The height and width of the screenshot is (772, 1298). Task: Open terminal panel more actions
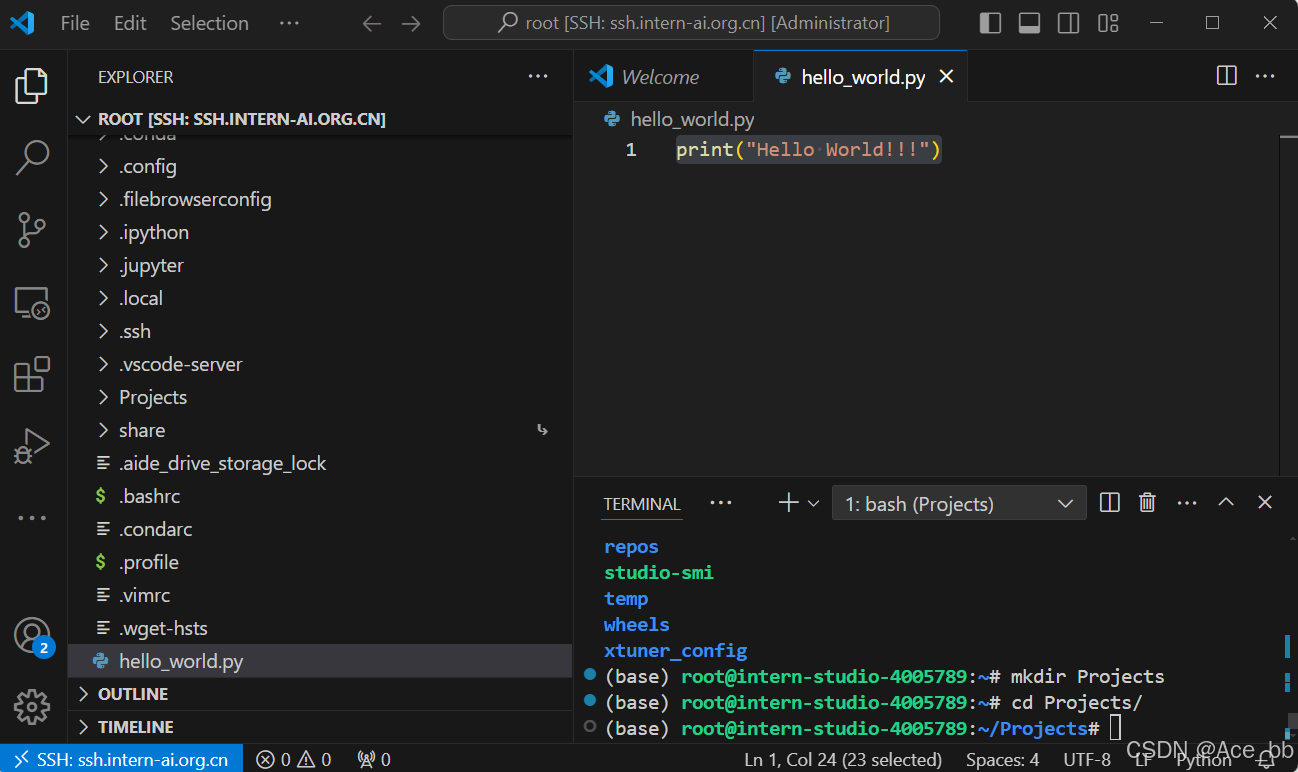[1187, 503]
